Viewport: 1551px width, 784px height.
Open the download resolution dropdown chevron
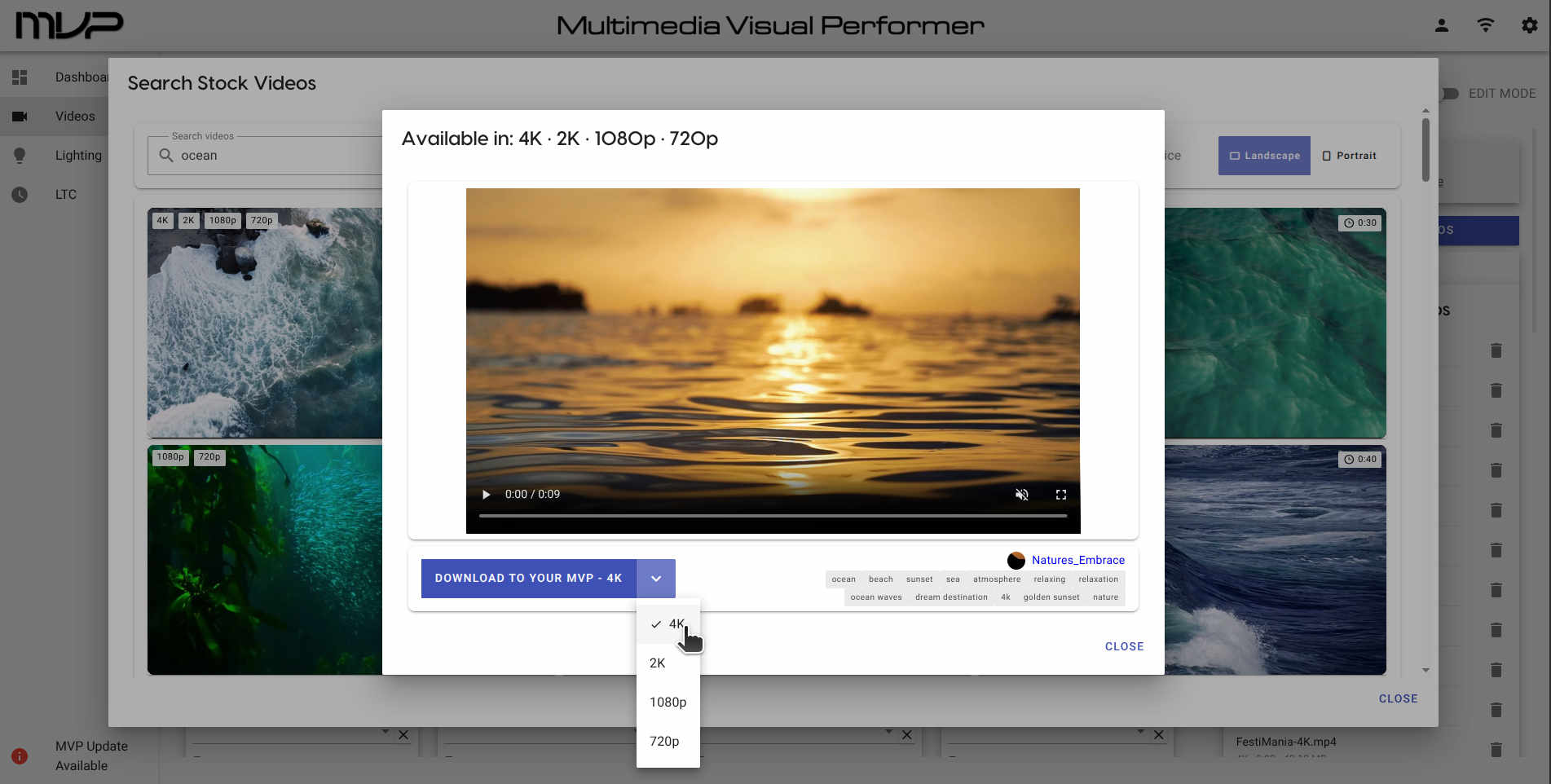(656, 578)
